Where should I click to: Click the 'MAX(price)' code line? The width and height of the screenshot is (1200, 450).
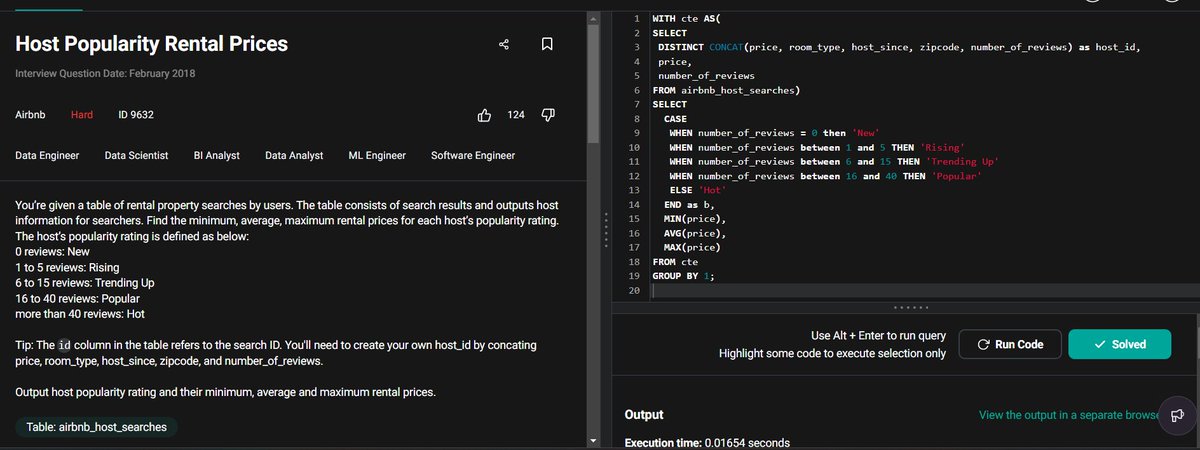(693, 247)
